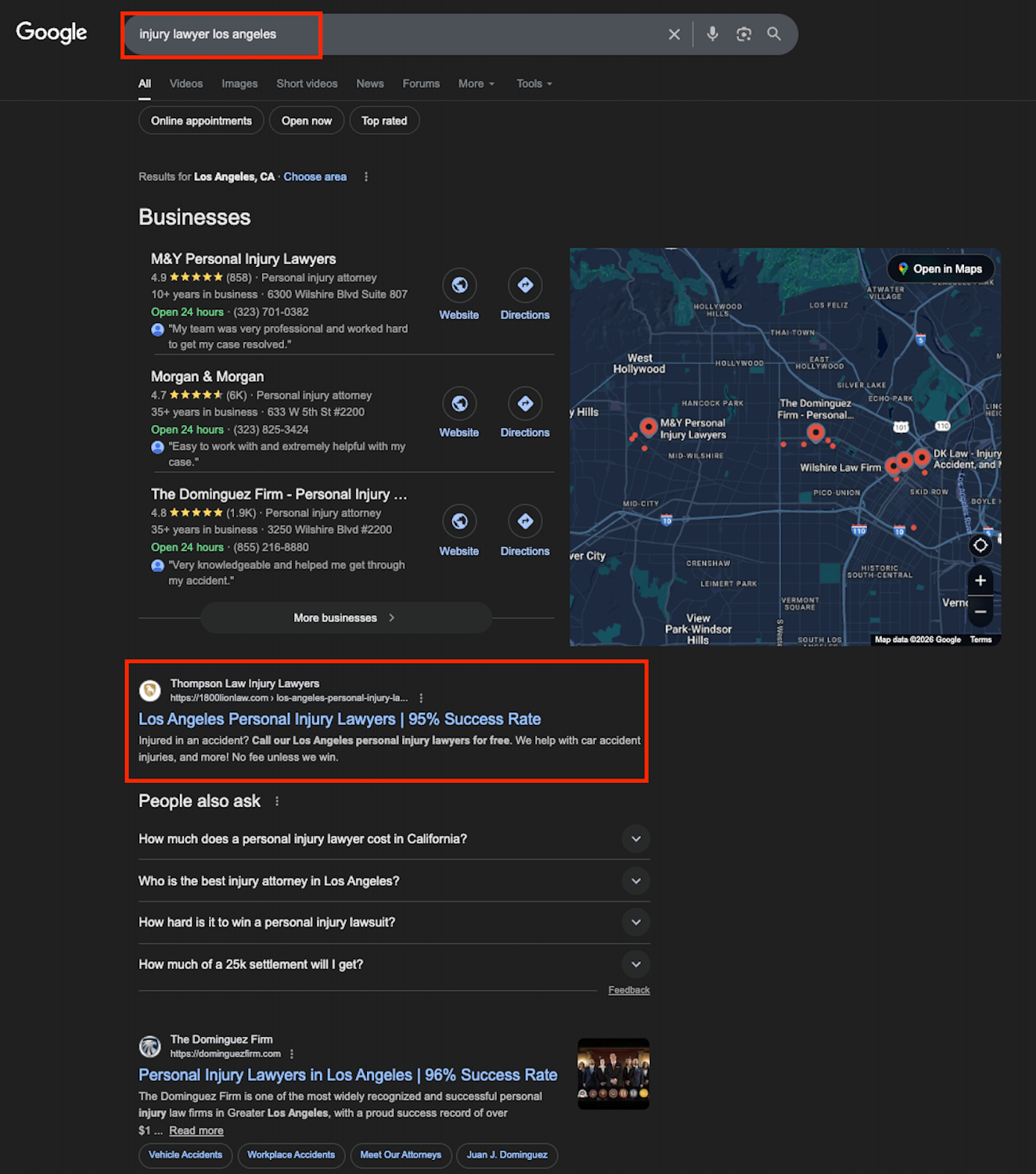Submit search with the magnifying glass icon
This screenshot has height=1174, width=1036.
(x=774, y=34)
